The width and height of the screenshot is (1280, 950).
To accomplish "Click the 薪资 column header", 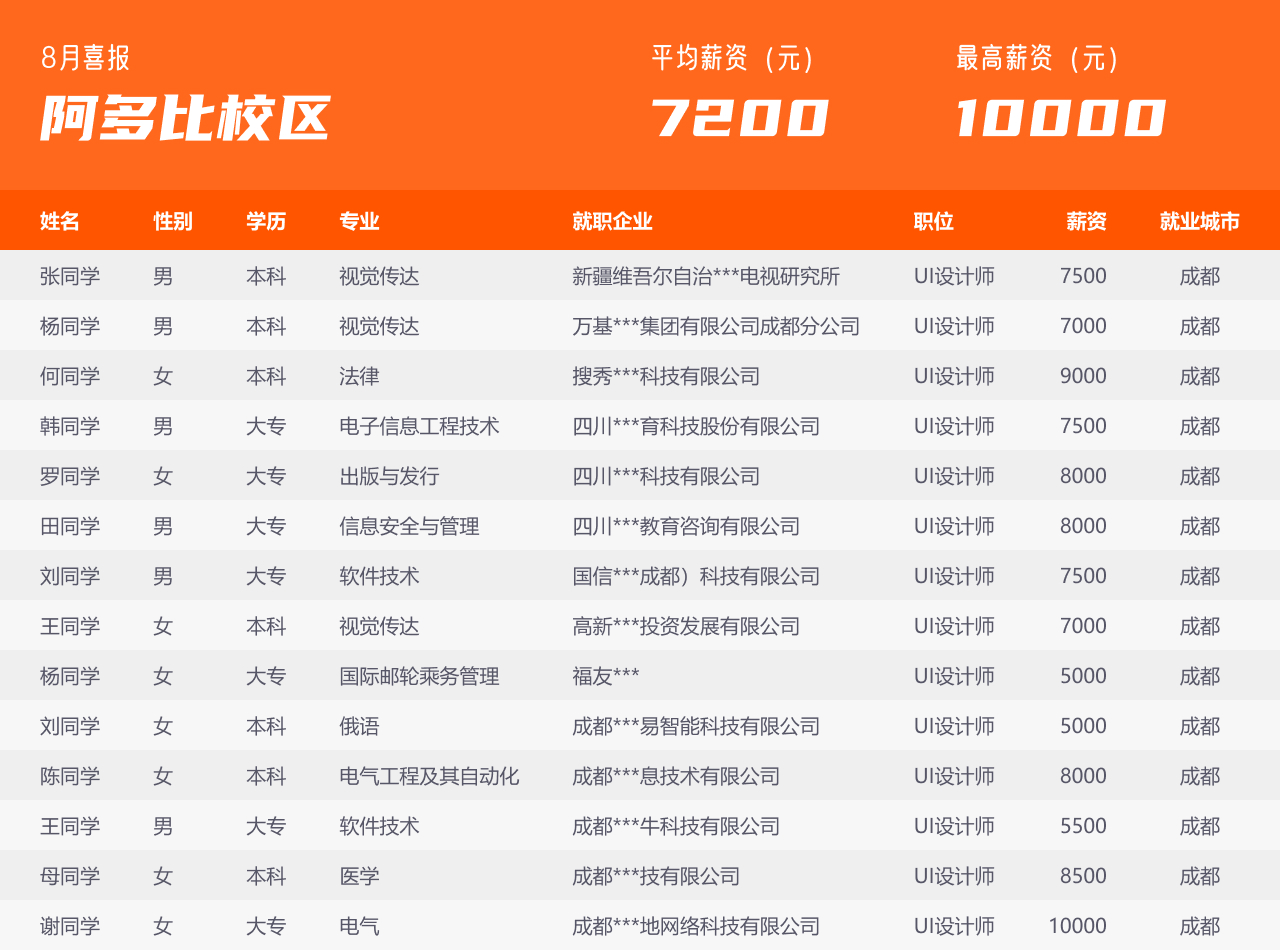I will coord(1086,221).
